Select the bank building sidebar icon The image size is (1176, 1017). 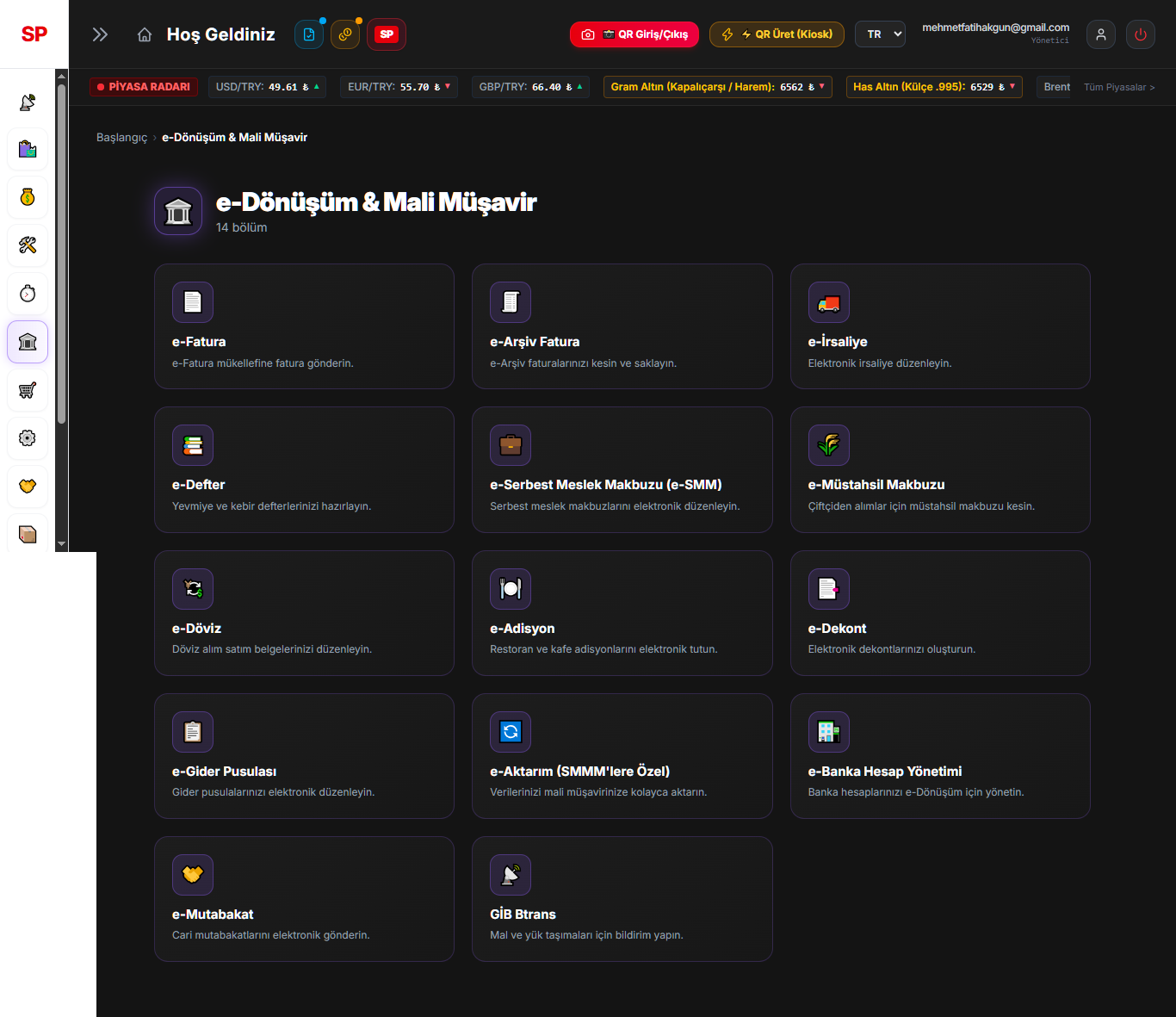click(x=28, y=342)
